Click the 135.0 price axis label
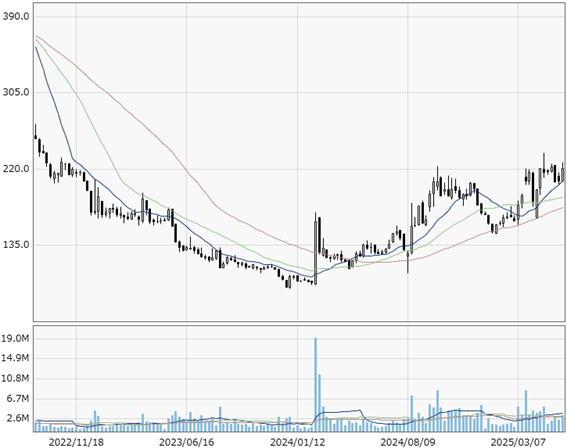Image resolution: width=567 pixels, height=448 pixels. 16,245
